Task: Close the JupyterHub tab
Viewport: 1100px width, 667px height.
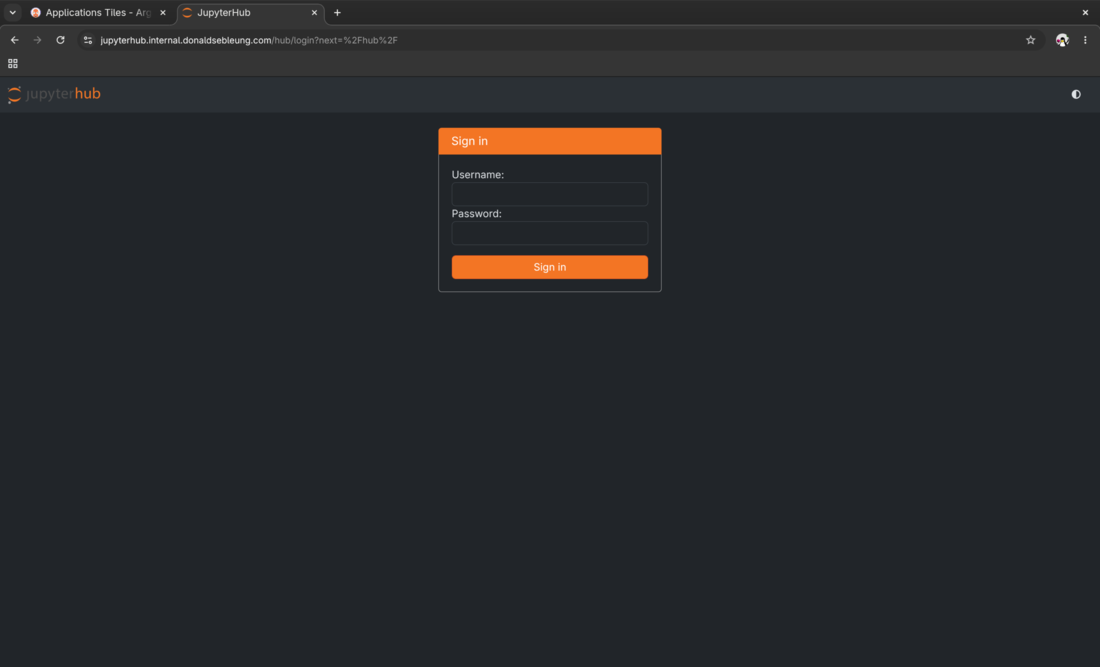Action: tap(314, 13)
